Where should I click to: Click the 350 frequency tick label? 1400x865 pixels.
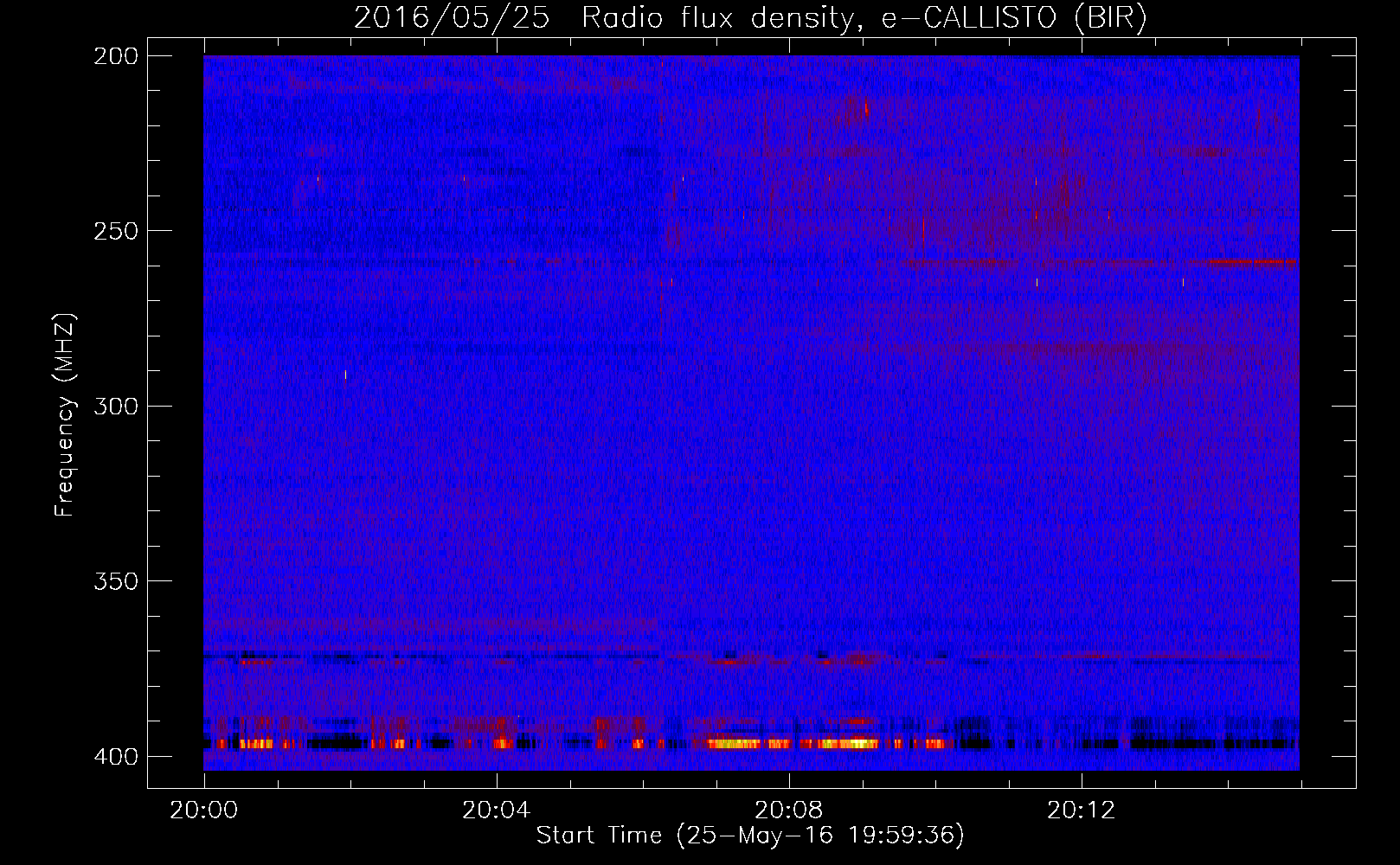coord(116,581)
